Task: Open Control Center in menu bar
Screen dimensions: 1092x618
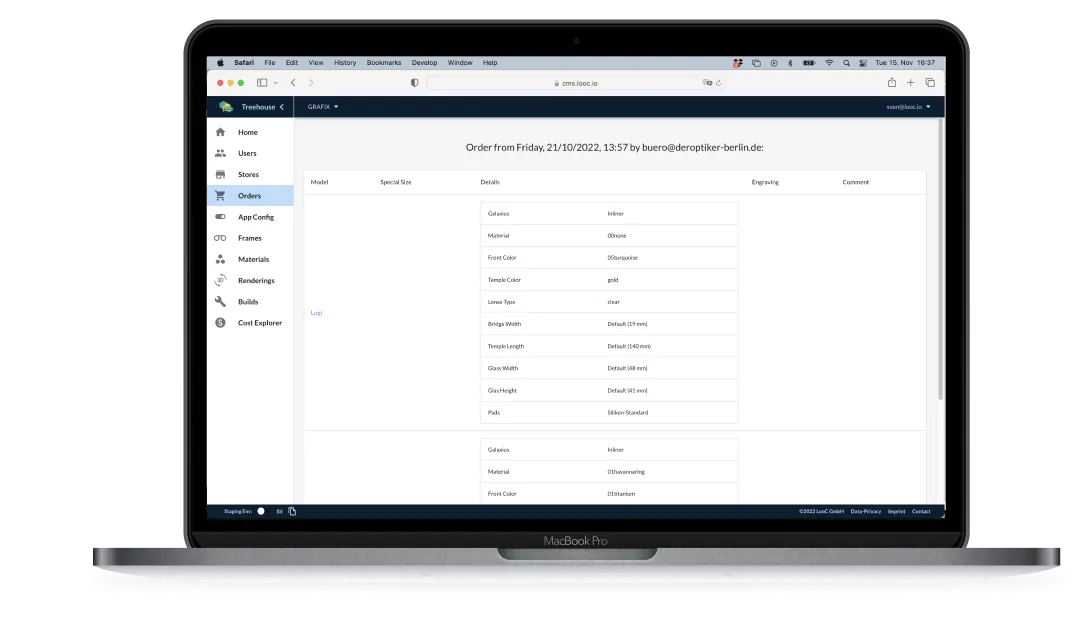Action: [x=863, y=63]
